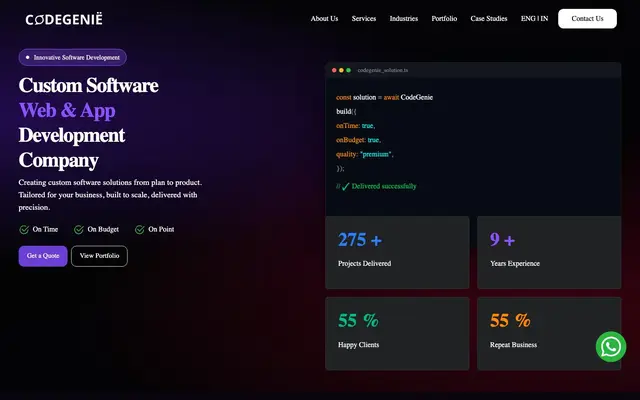The width and height of the screenshot is (640, 400).
Task: Open WhatsApp chat floating icon
Action: (x=611, y=347)
